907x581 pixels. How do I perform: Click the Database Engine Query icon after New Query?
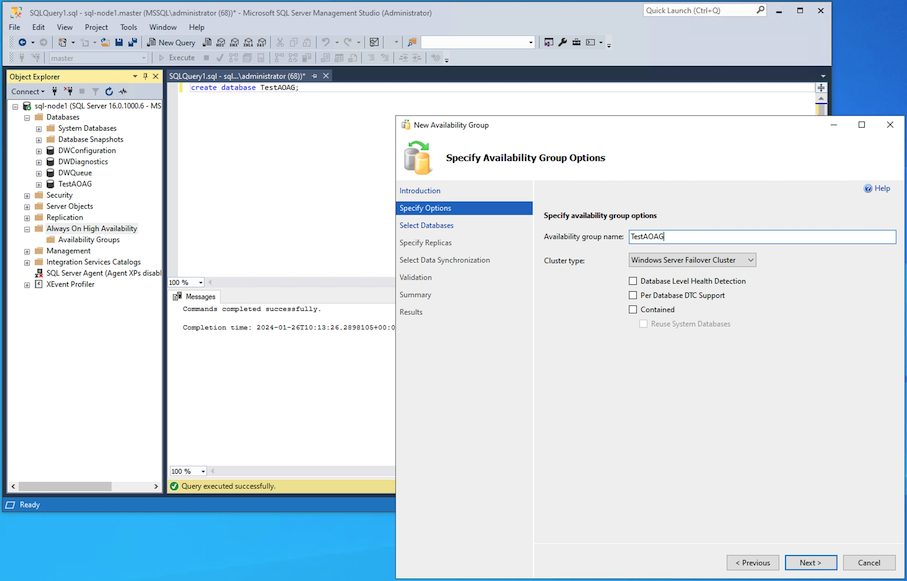coord(207,42)
